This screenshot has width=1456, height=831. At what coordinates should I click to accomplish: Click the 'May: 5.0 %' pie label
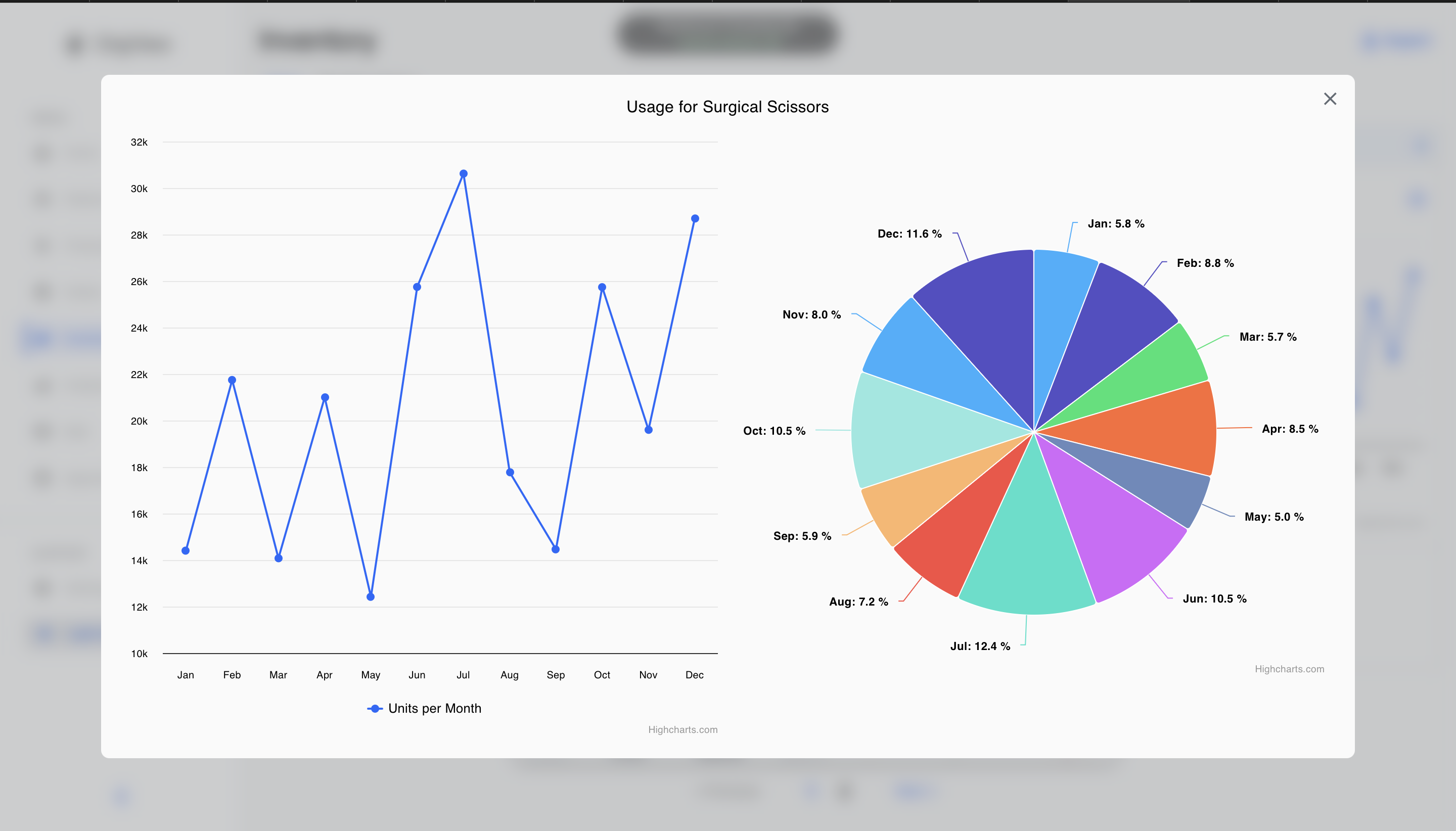click(x=1273, y=517)
